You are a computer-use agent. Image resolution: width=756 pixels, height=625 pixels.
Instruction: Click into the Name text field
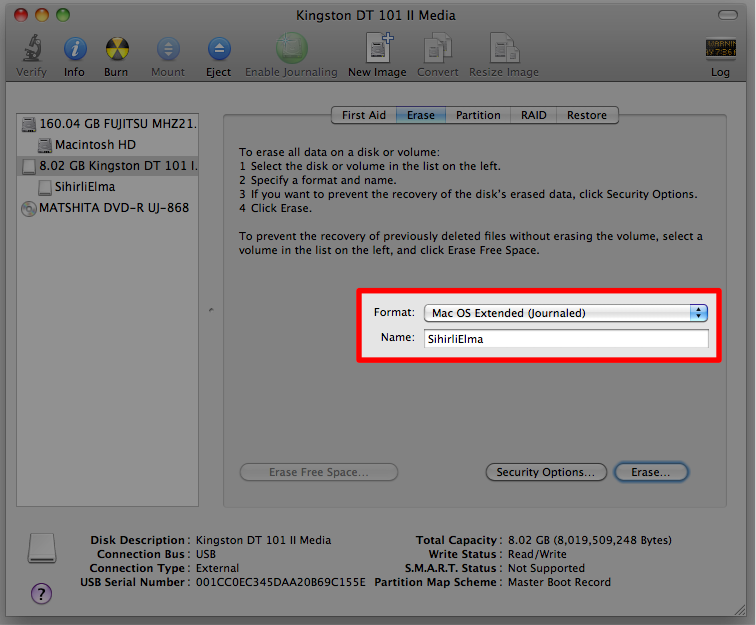[x=565, y=339]
